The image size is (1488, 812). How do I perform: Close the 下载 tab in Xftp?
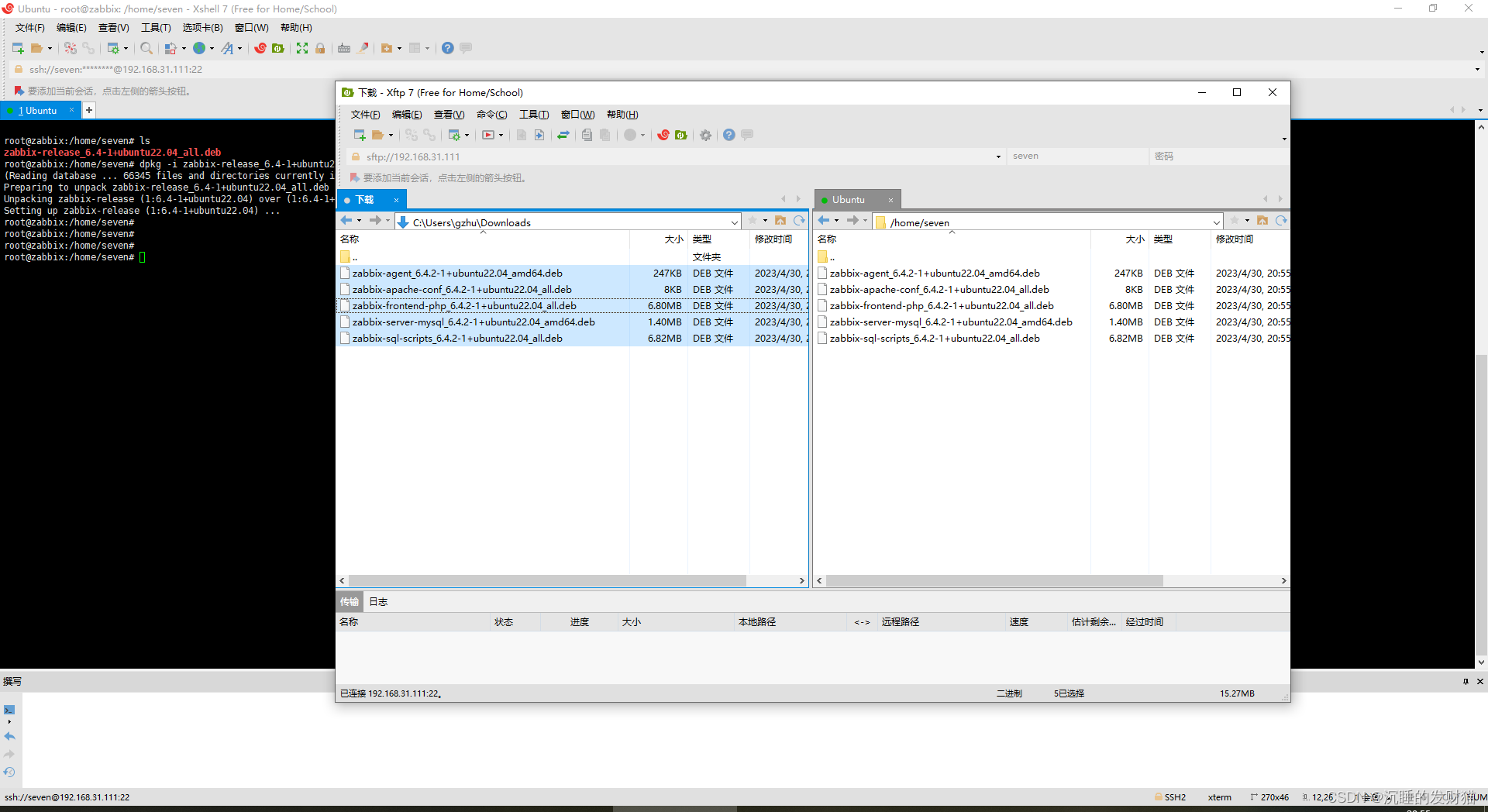click(x=396, y=200)
